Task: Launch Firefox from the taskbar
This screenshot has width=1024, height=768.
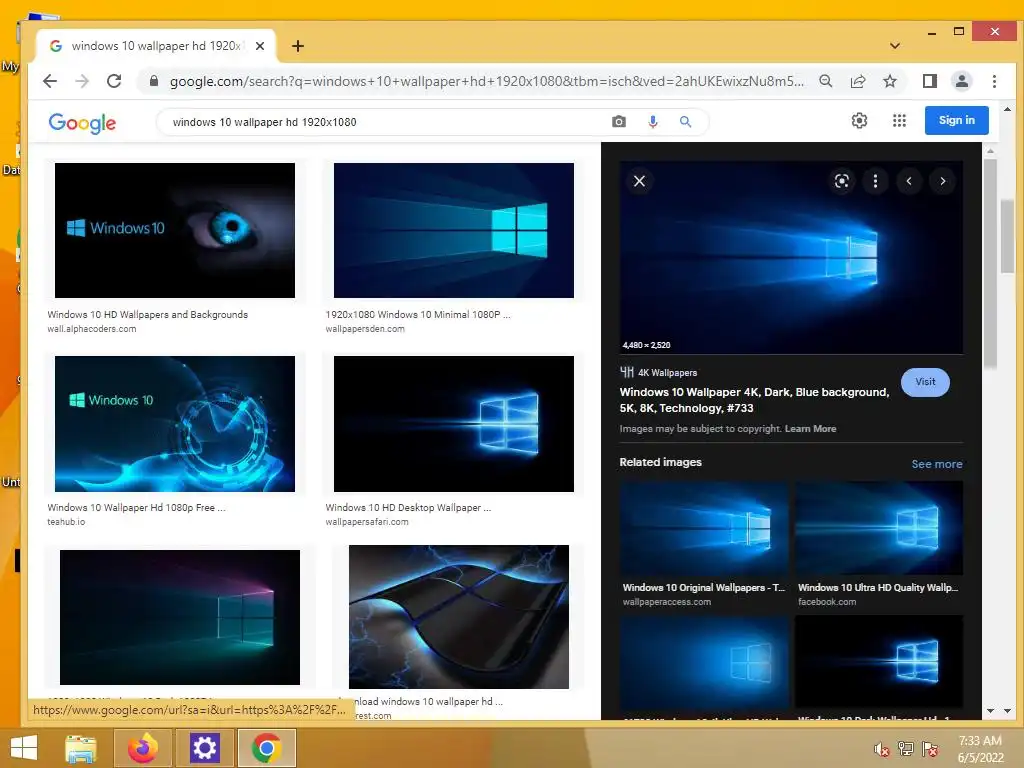Action: click(142, 748)
